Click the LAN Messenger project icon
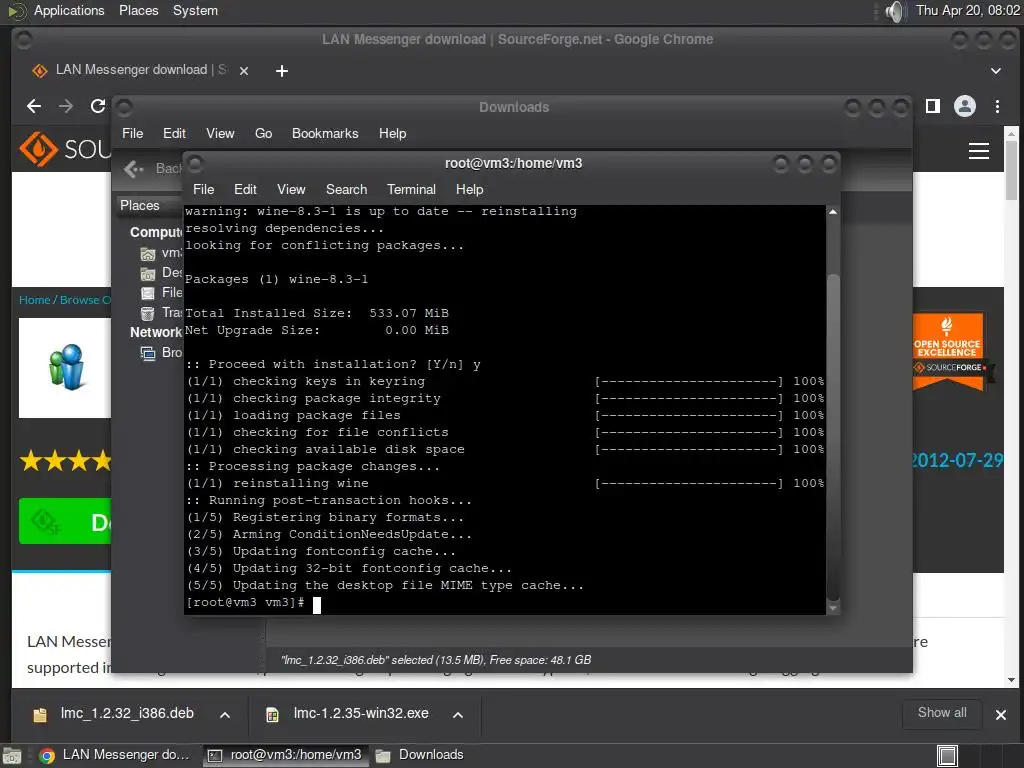 (x=67, y=367)
